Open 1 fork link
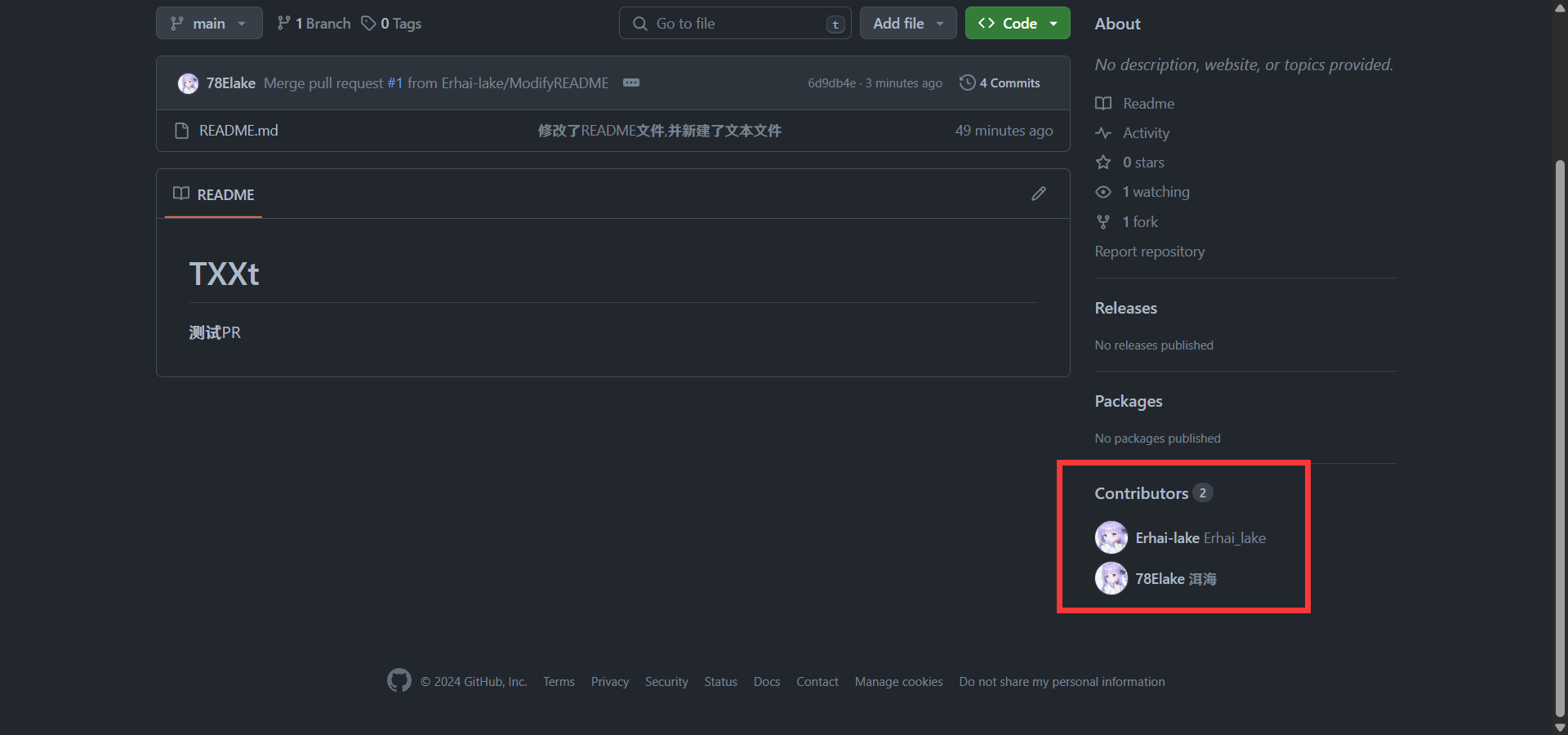1568x735 pixels. coord(1139,222)
